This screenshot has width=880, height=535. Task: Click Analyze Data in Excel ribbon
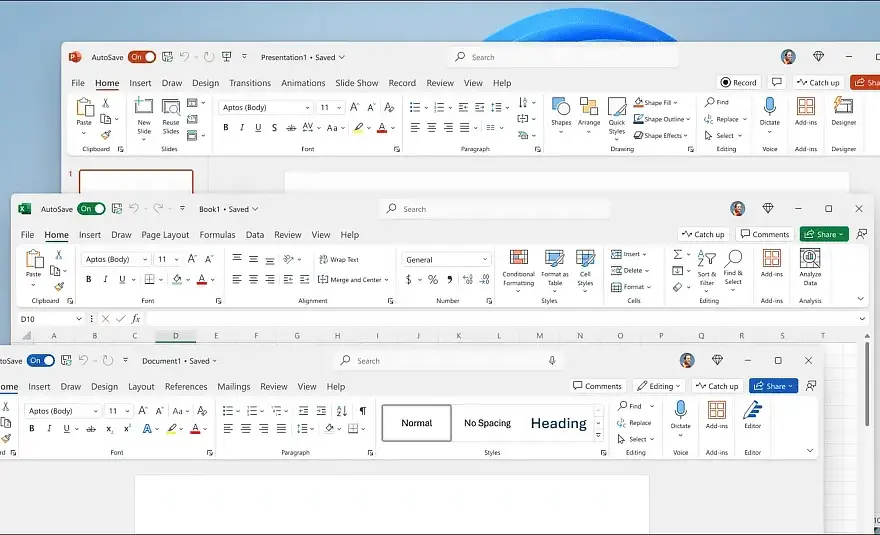[810, 266]
